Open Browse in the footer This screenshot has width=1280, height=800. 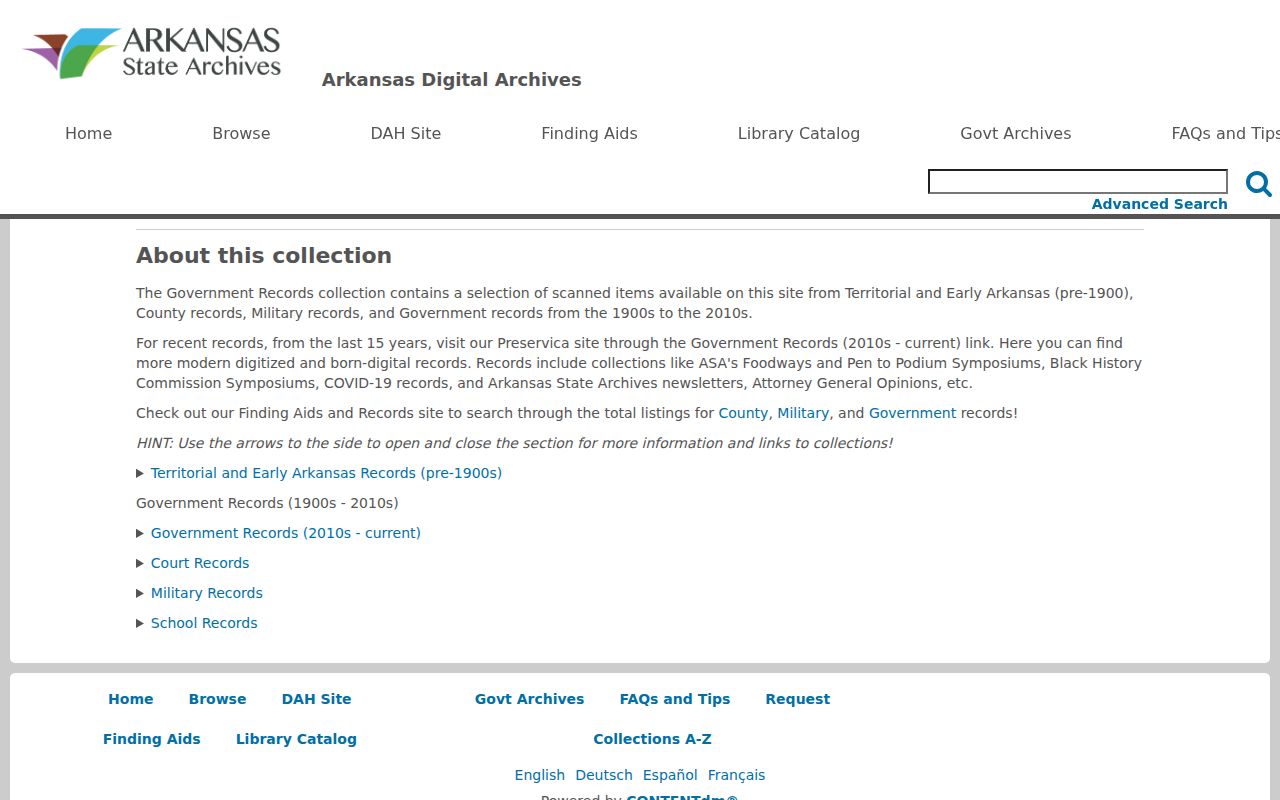[x=217, y=699]
